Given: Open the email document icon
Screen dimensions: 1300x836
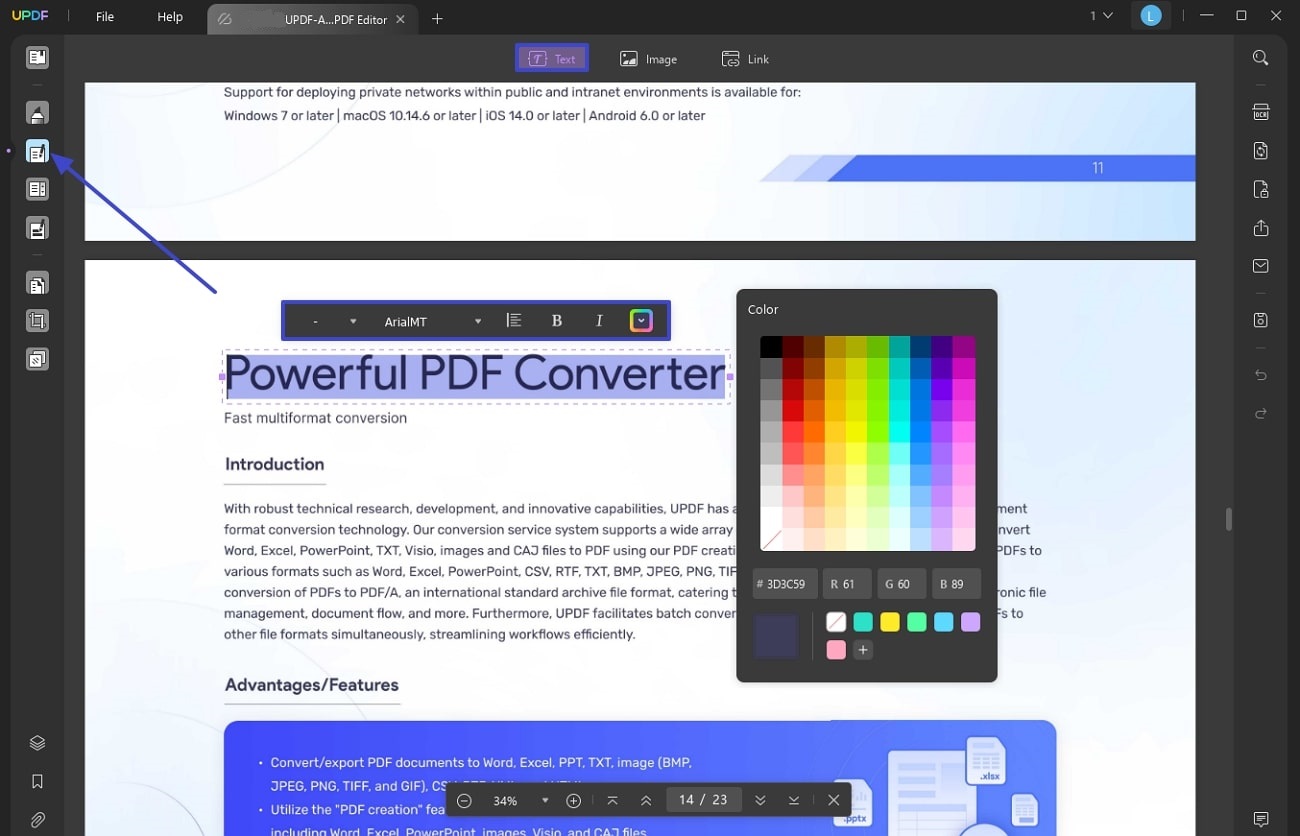Looking at the screenshot, I should (x=1260, y=265).
